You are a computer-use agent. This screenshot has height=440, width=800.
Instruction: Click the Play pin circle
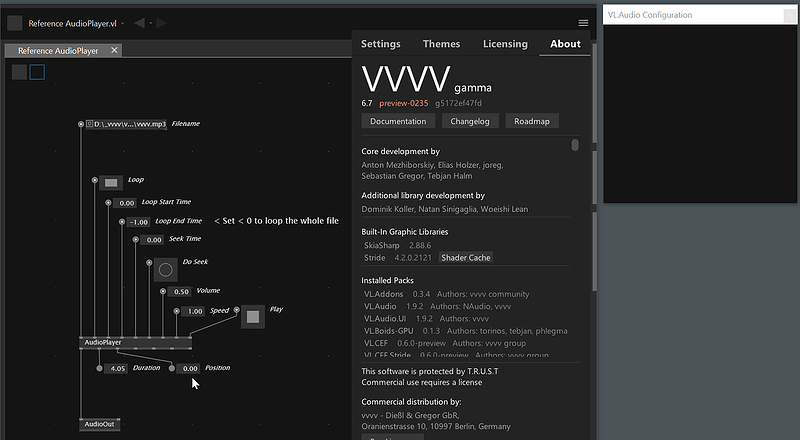pyautogui.click(x=236, y=309)
